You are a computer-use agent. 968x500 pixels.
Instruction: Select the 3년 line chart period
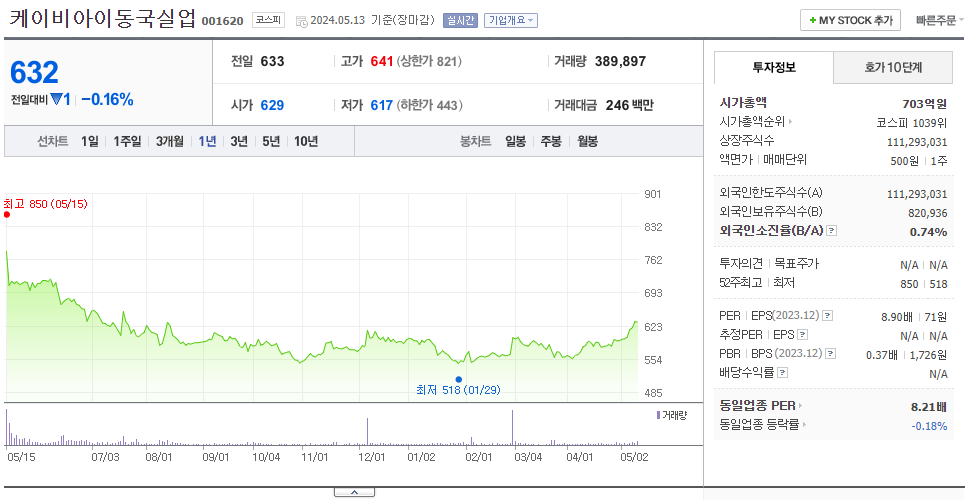point(239,141)
